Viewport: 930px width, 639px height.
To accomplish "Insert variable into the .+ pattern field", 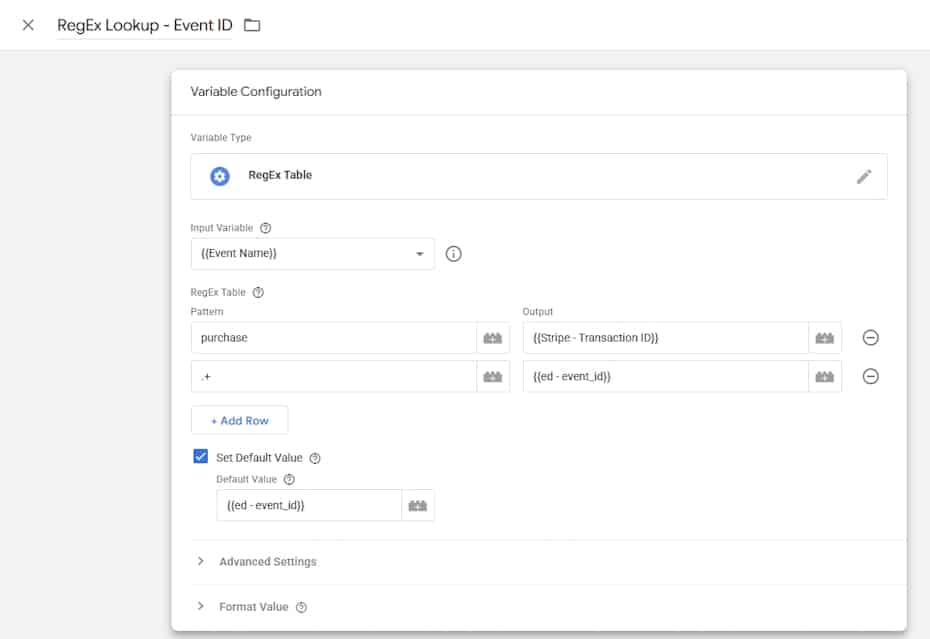I will point(493,377).
